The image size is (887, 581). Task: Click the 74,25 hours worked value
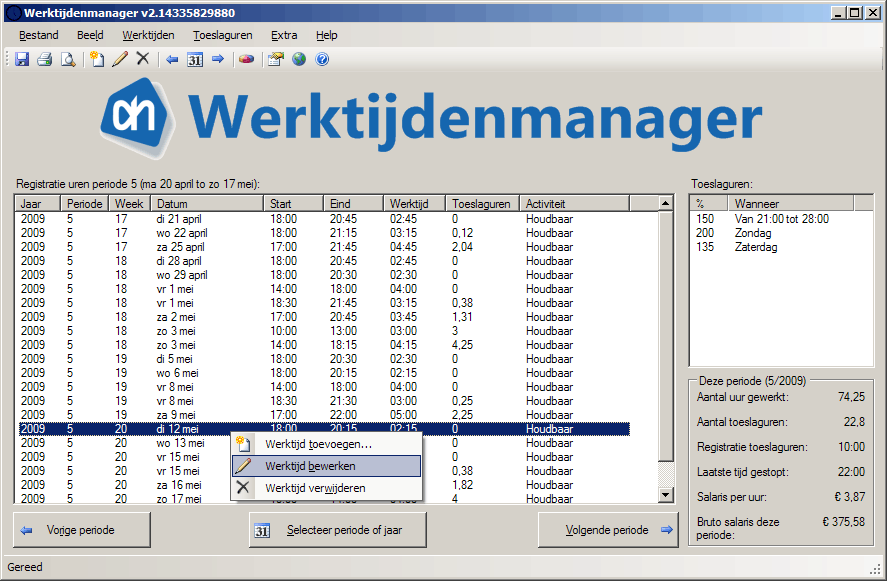coord(851,397)
